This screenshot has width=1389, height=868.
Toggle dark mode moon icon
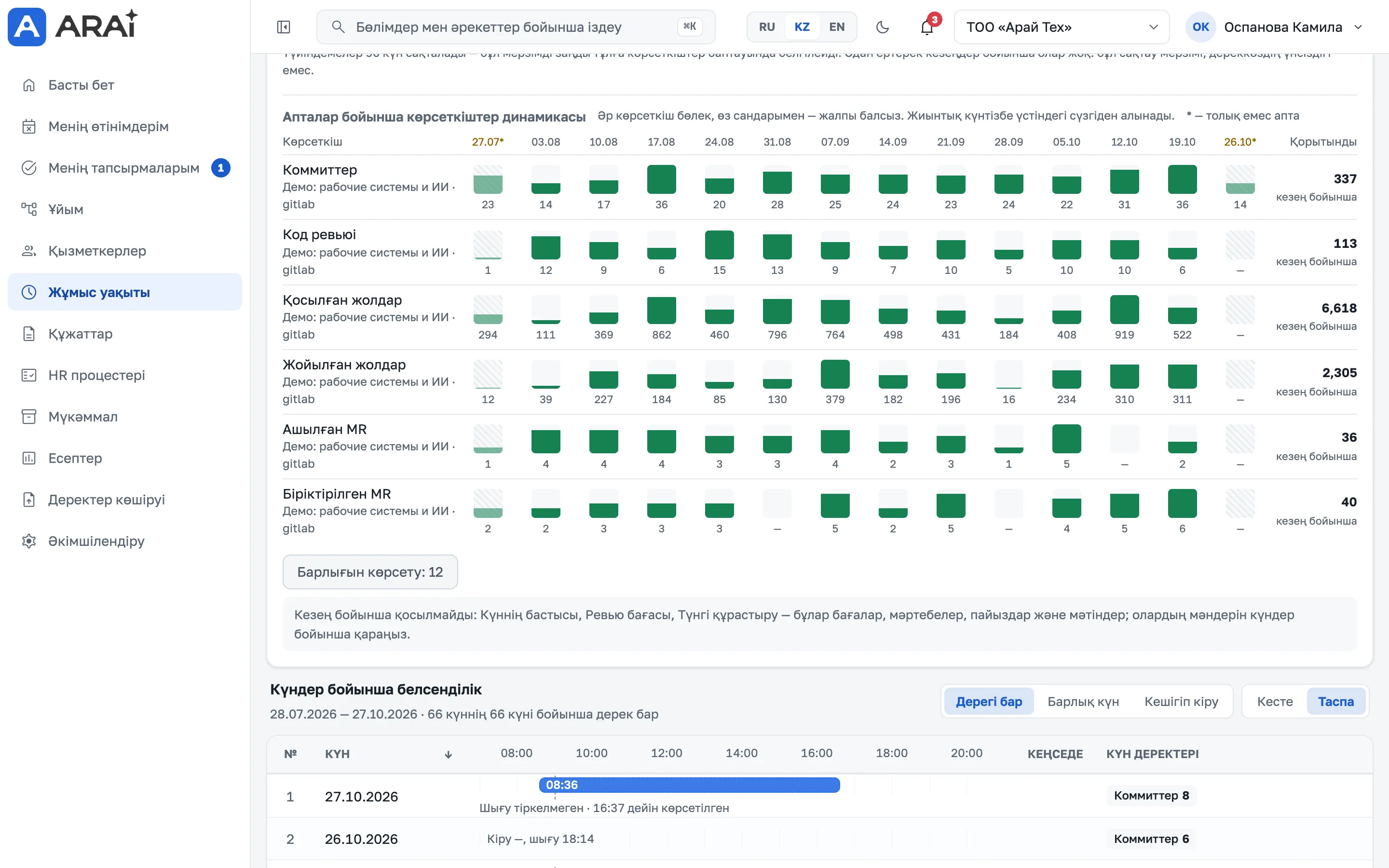click(x=883, y=27)
